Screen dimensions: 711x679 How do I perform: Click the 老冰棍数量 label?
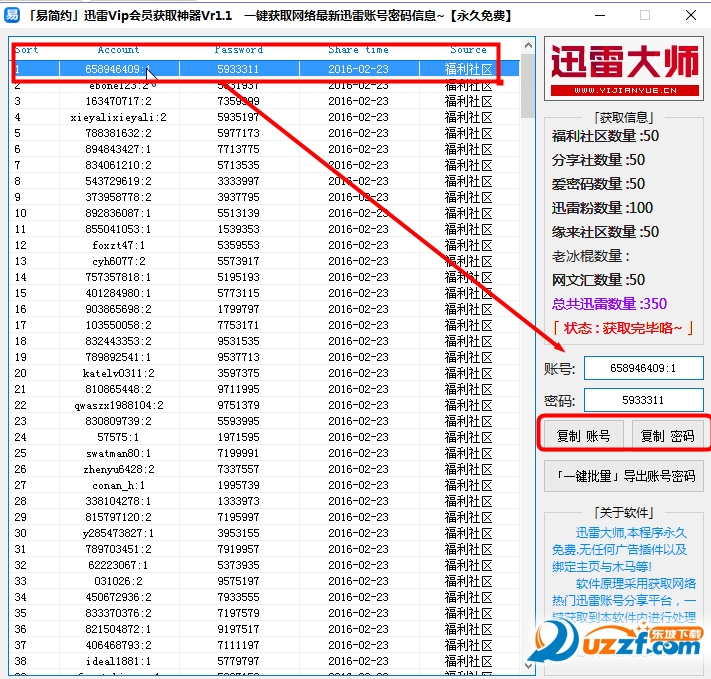click(590, 256)
